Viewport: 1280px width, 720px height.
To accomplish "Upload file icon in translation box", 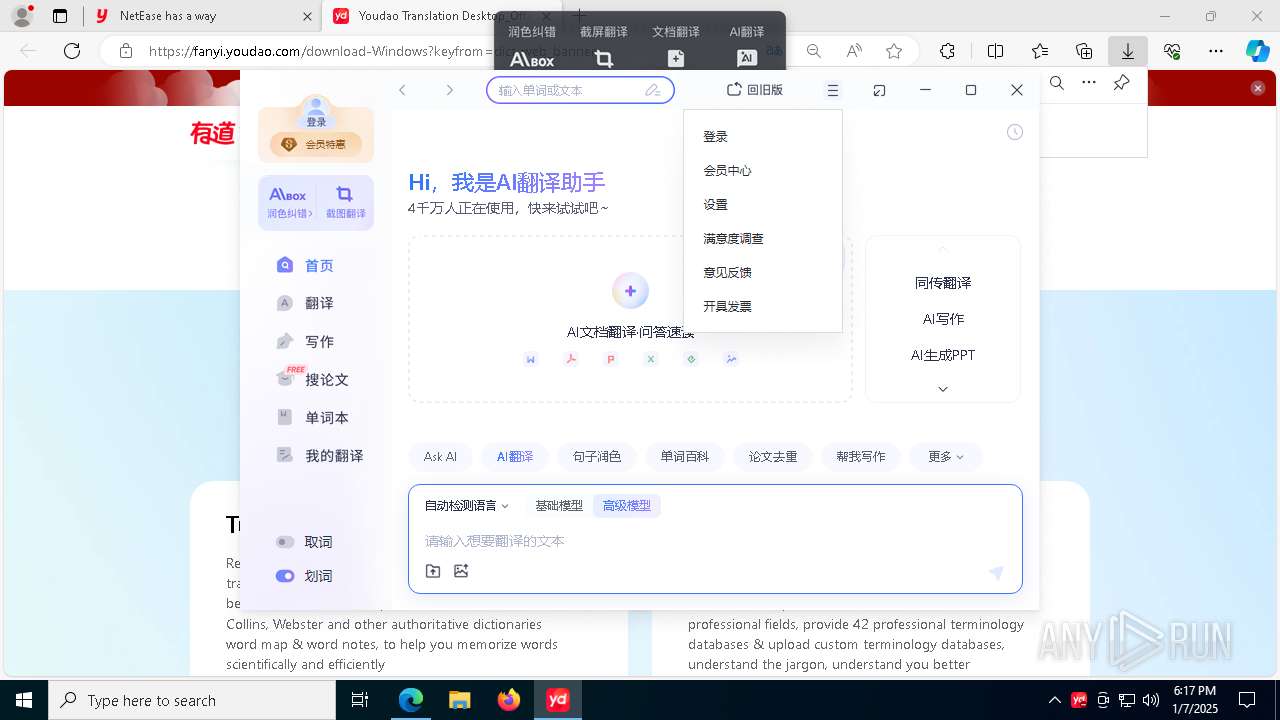I will [433, 571].
